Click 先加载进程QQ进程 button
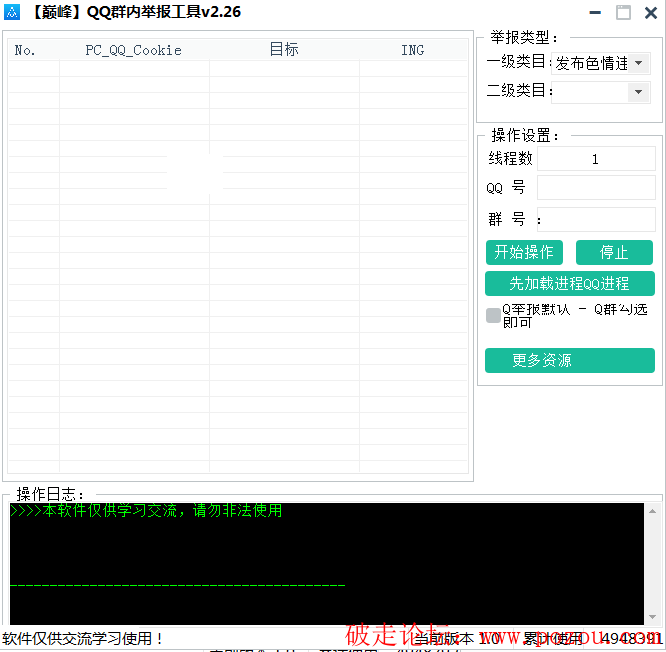This screenshot has width=666, height=652. (x=570, y=283)
